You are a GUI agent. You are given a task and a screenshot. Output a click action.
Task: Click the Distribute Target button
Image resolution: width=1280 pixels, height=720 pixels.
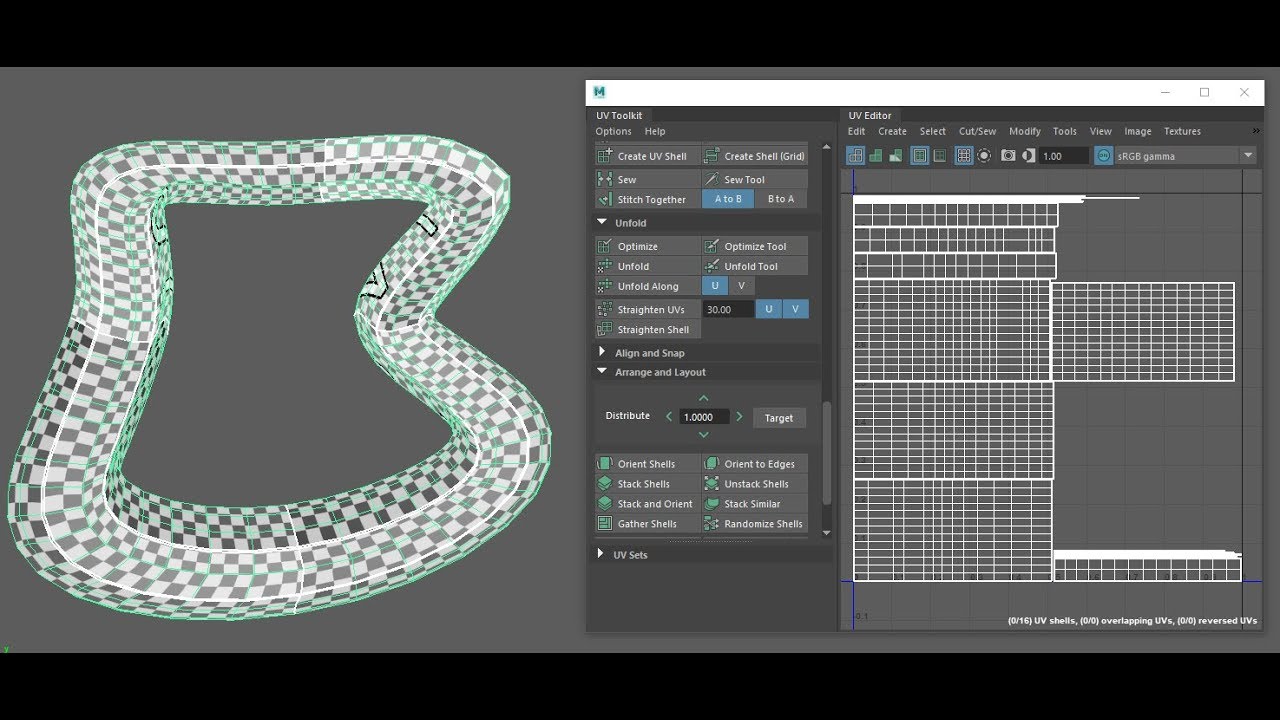[779, 418]
